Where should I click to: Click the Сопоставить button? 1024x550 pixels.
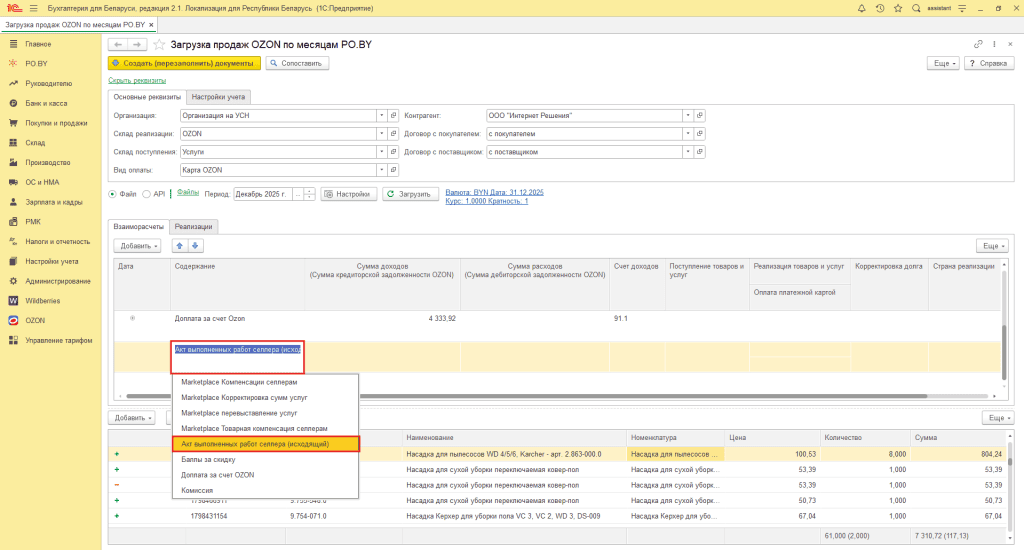[296, 63]
